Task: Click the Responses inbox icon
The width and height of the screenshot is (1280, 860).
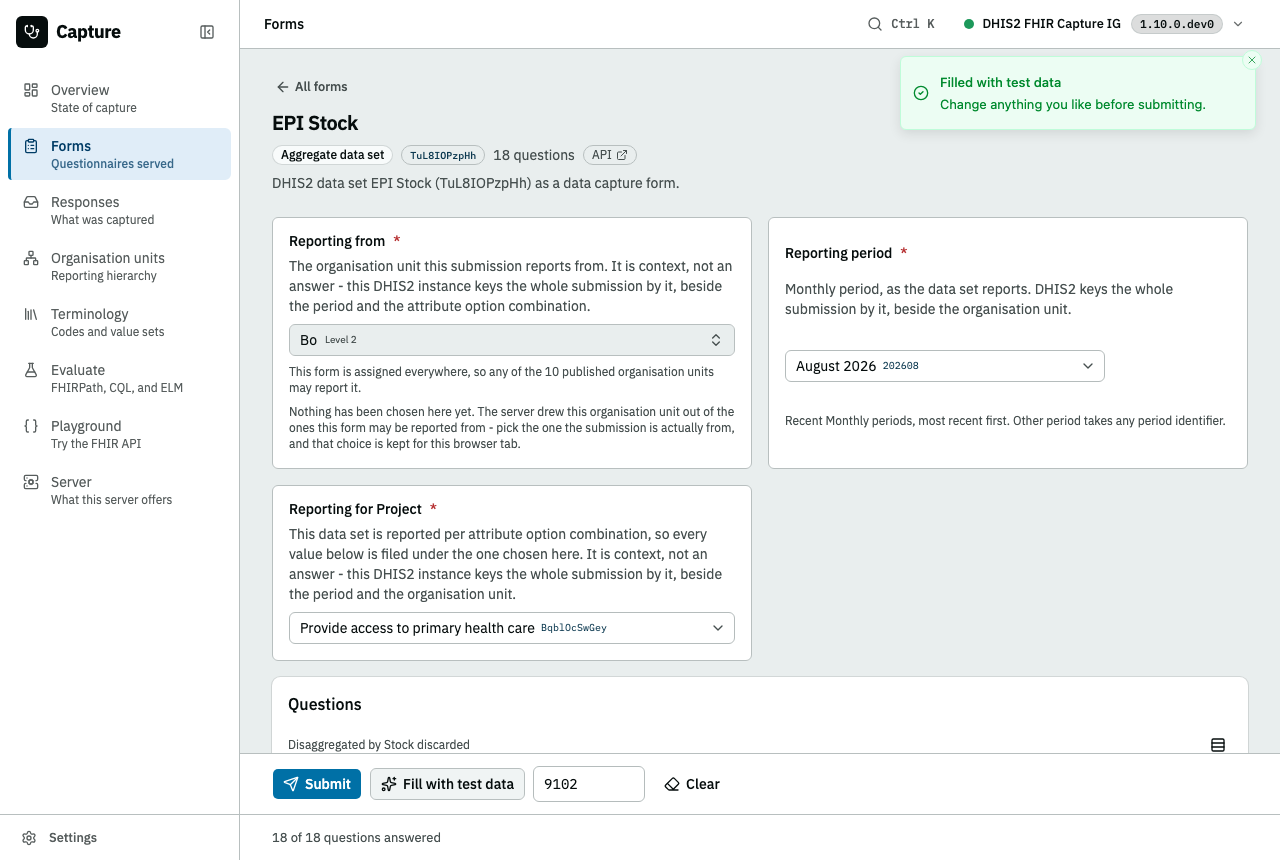Action: click(31, 202)
